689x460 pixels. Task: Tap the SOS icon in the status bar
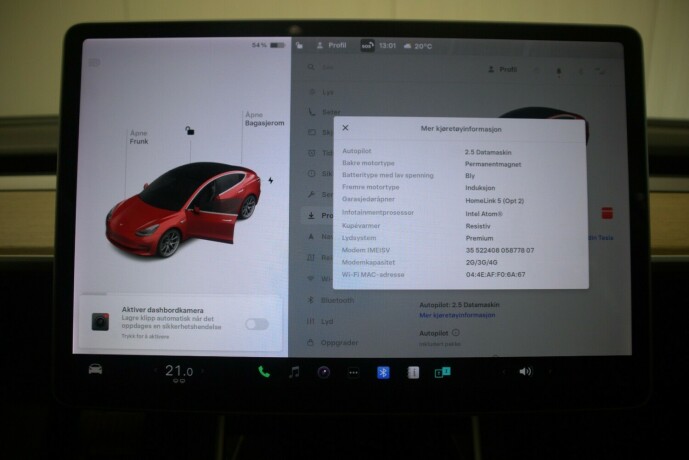367,46
